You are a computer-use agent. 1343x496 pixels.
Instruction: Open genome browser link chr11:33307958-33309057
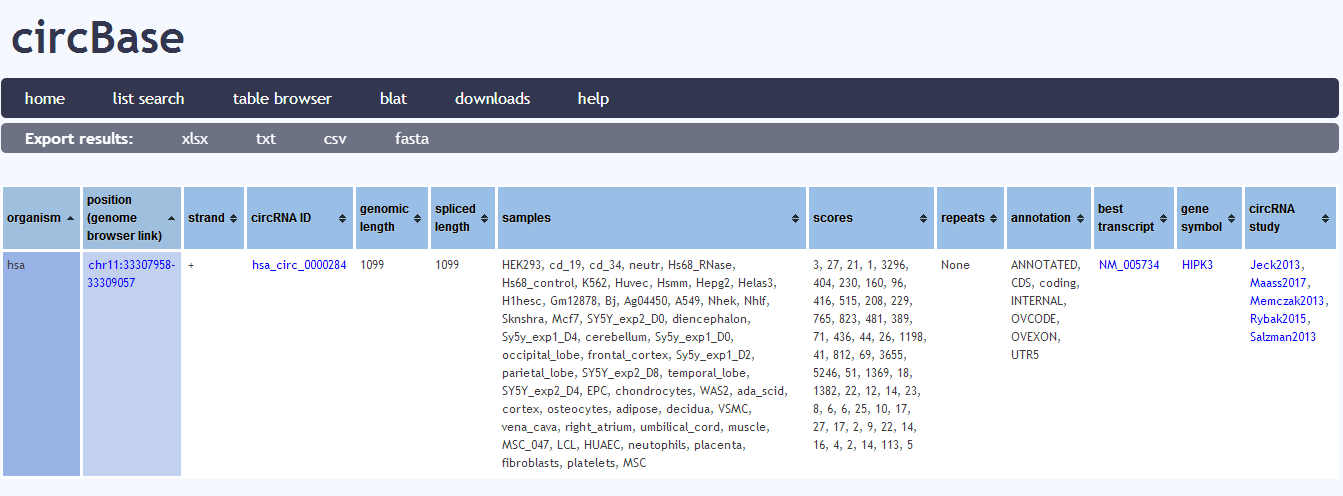pos(131,273)
